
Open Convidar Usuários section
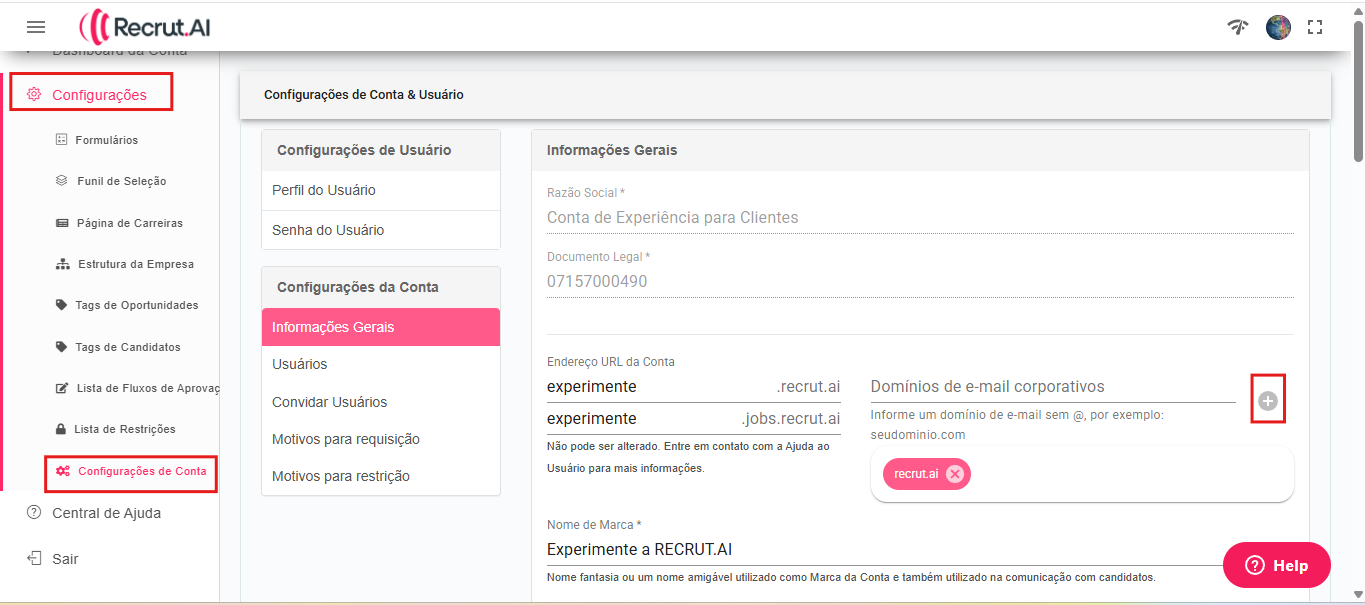pyautogui.click(x=329, y=402)
